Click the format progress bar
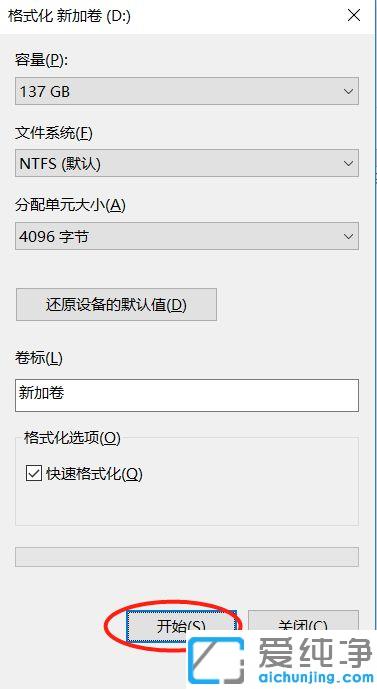Image resolution: width=377 pixels, height=689 pixels. click(x=187, y=557)
